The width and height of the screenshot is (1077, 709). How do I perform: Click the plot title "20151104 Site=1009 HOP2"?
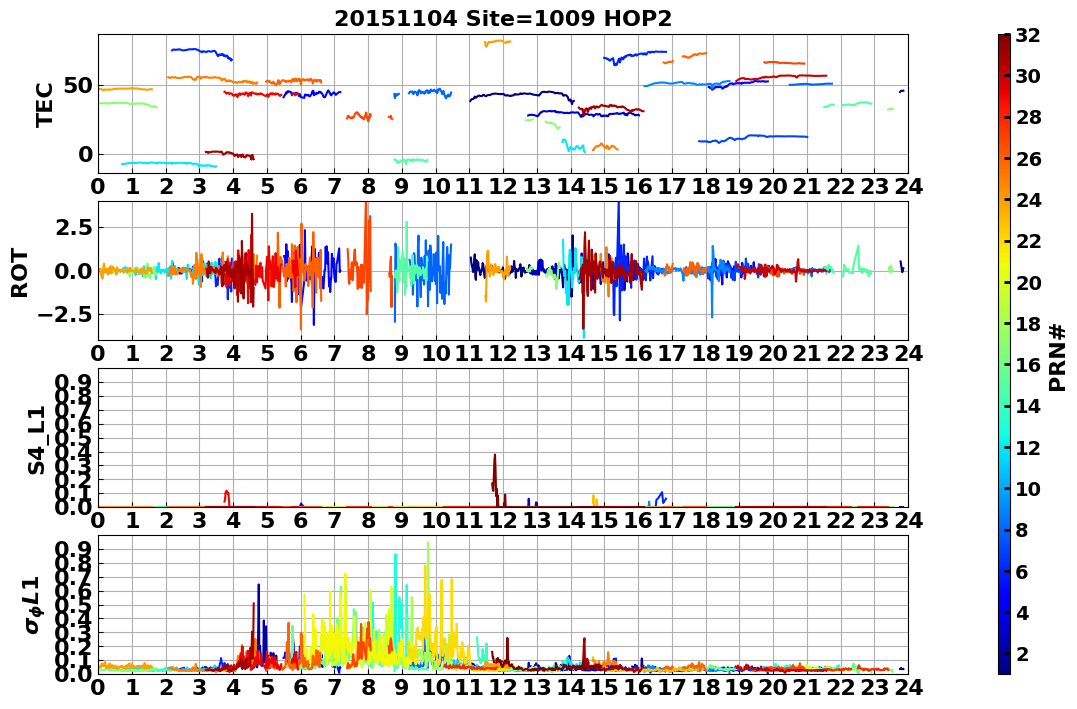[503, 19]
